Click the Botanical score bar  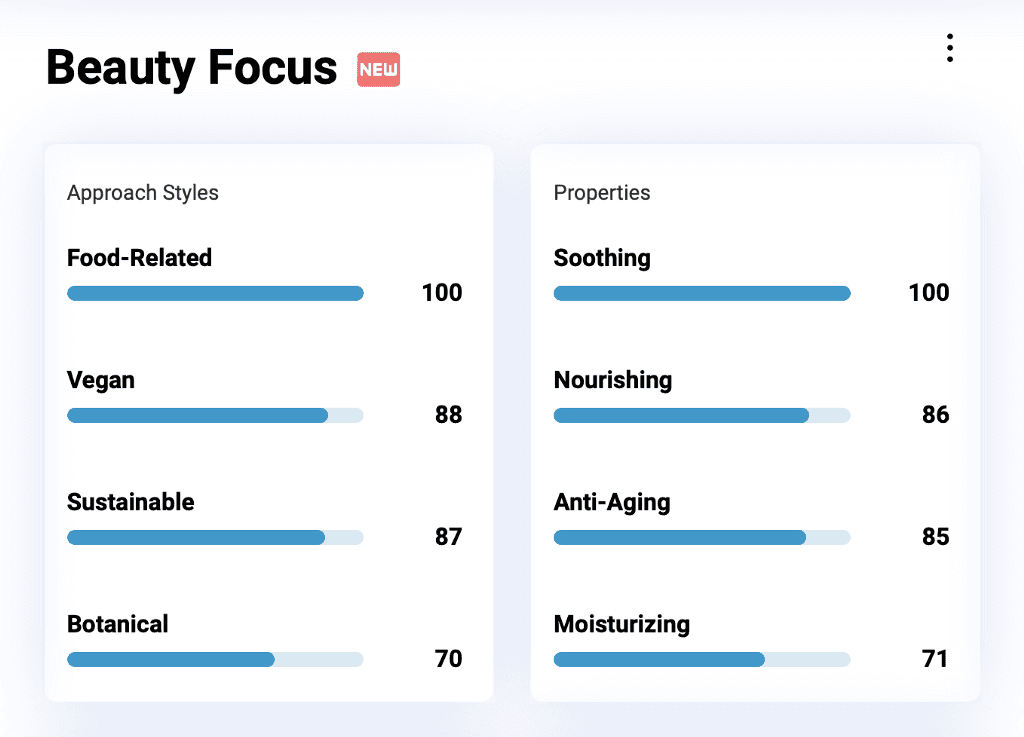click(x=215, y=659)
